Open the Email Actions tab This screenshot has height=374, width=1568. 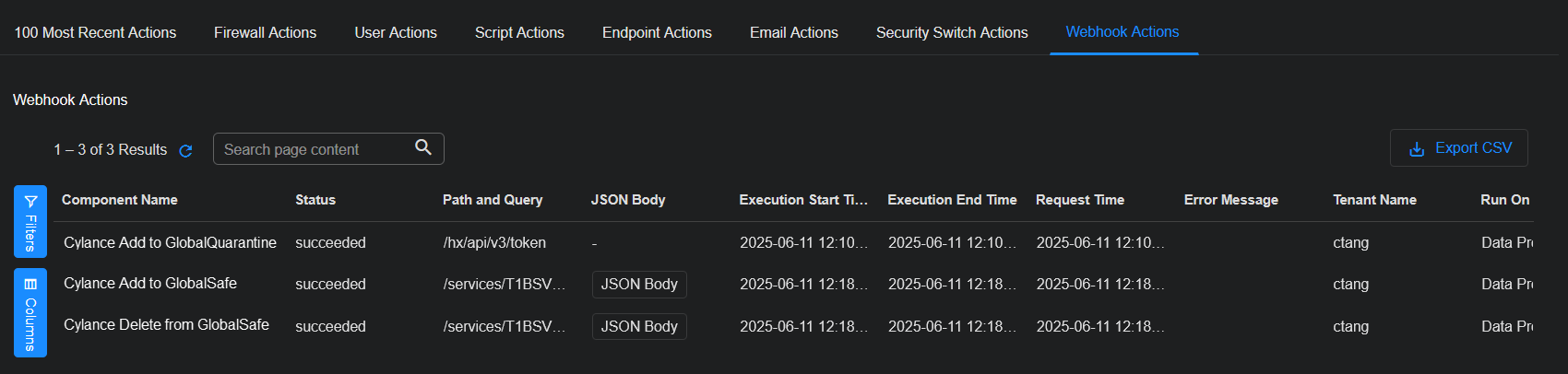click(x=793, y=33)
